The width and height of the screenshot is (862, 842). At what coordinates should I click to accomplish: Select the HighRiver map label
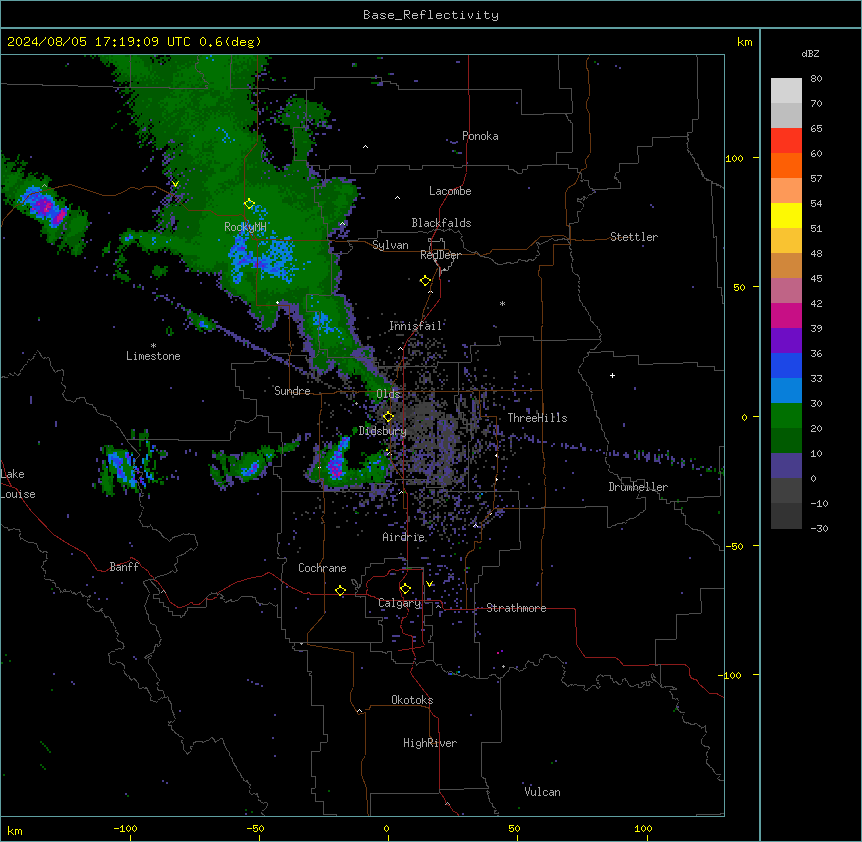tap(430, 743)
